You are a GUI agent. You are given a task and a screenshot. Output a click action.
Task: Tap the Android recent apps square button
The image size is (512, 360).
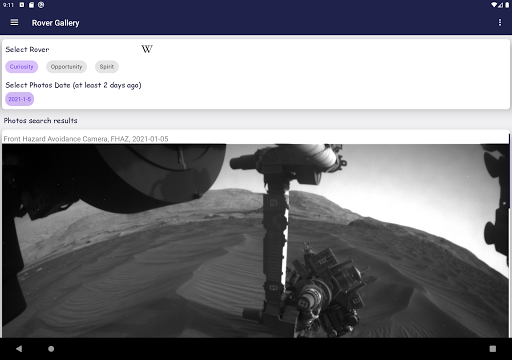click(493, 349)
